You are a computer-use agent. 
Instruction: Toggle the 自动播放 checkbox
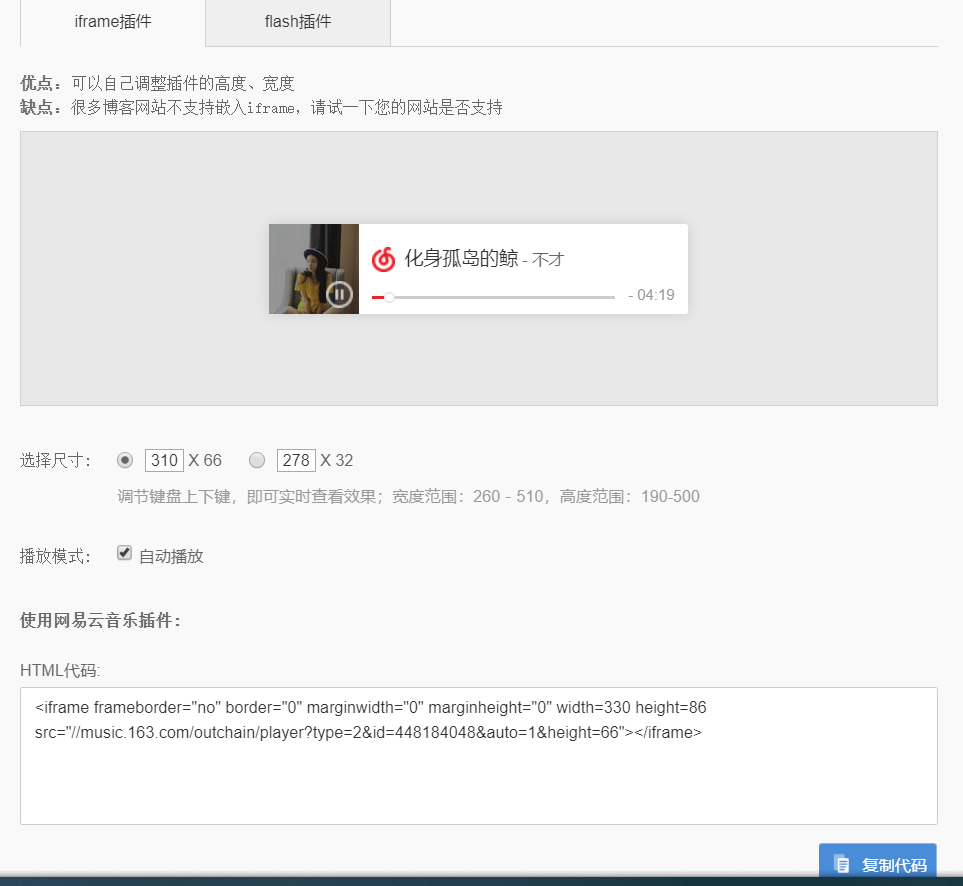coord(125,553)
